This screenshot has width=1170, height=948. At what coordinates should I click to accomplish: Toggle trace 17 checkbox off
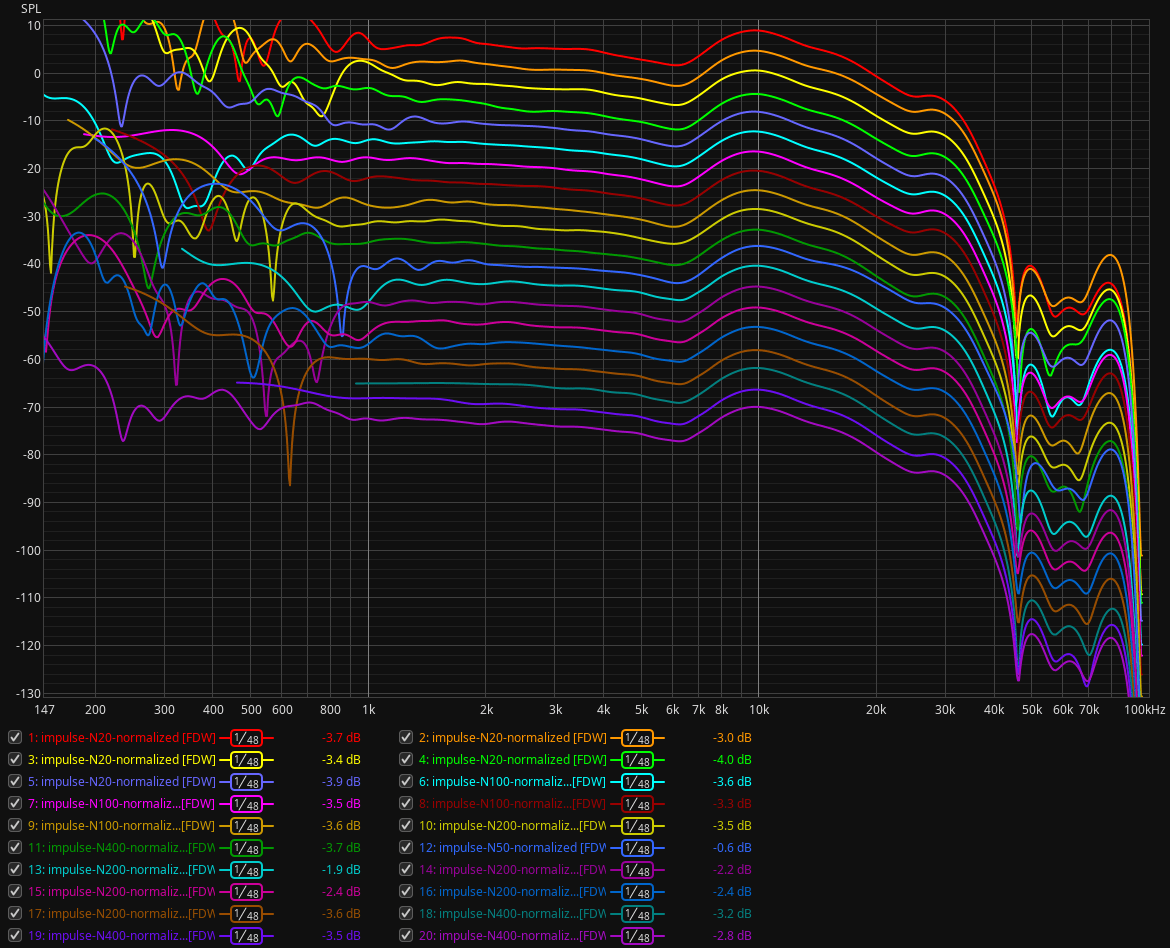[14, 913]
